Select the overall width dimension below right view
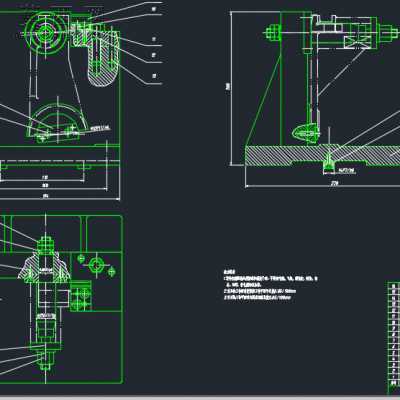 (x=323, y=185)
